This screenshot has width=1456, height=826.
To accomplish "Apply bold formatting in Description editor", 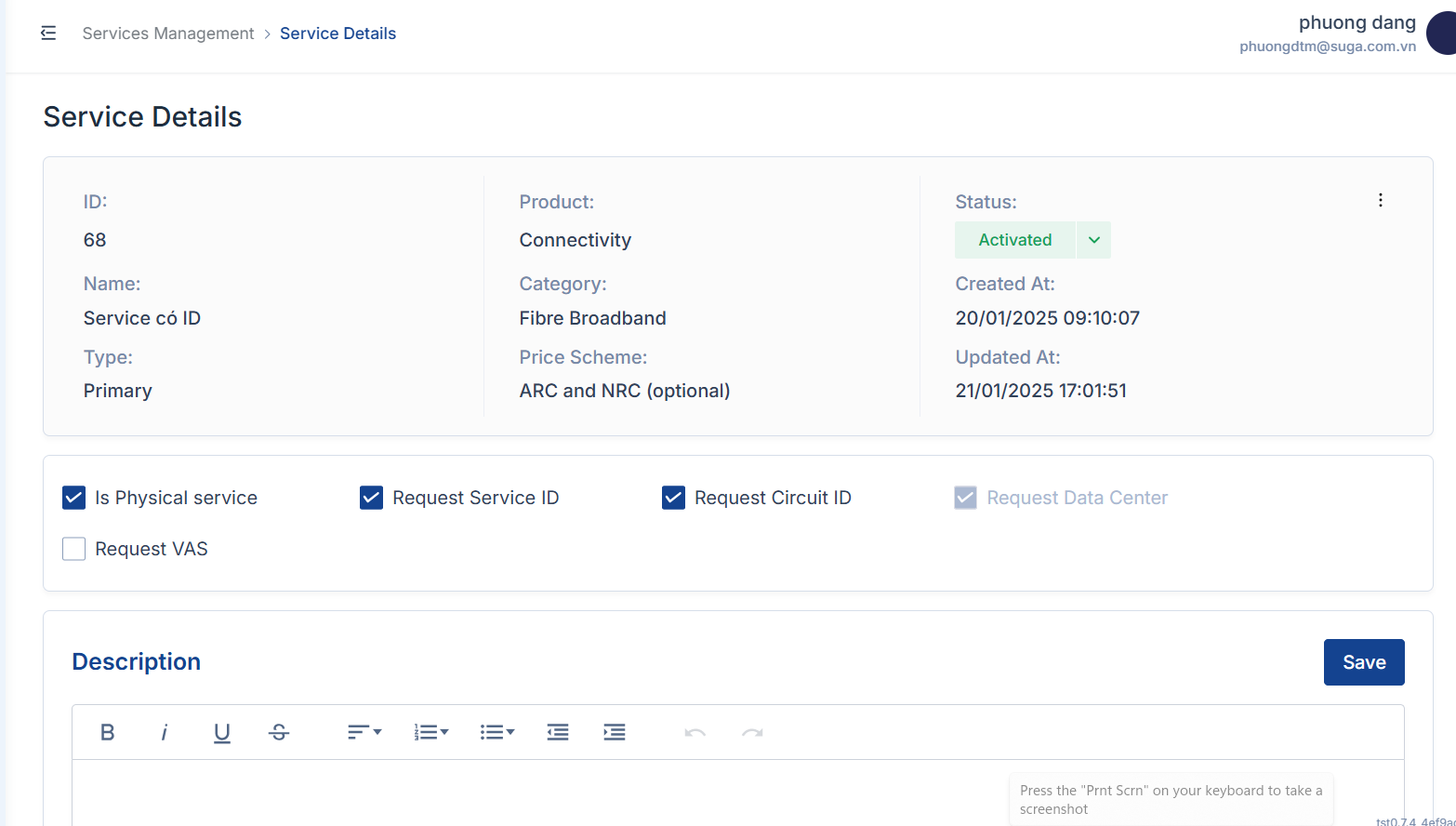I will pos(107,733).
